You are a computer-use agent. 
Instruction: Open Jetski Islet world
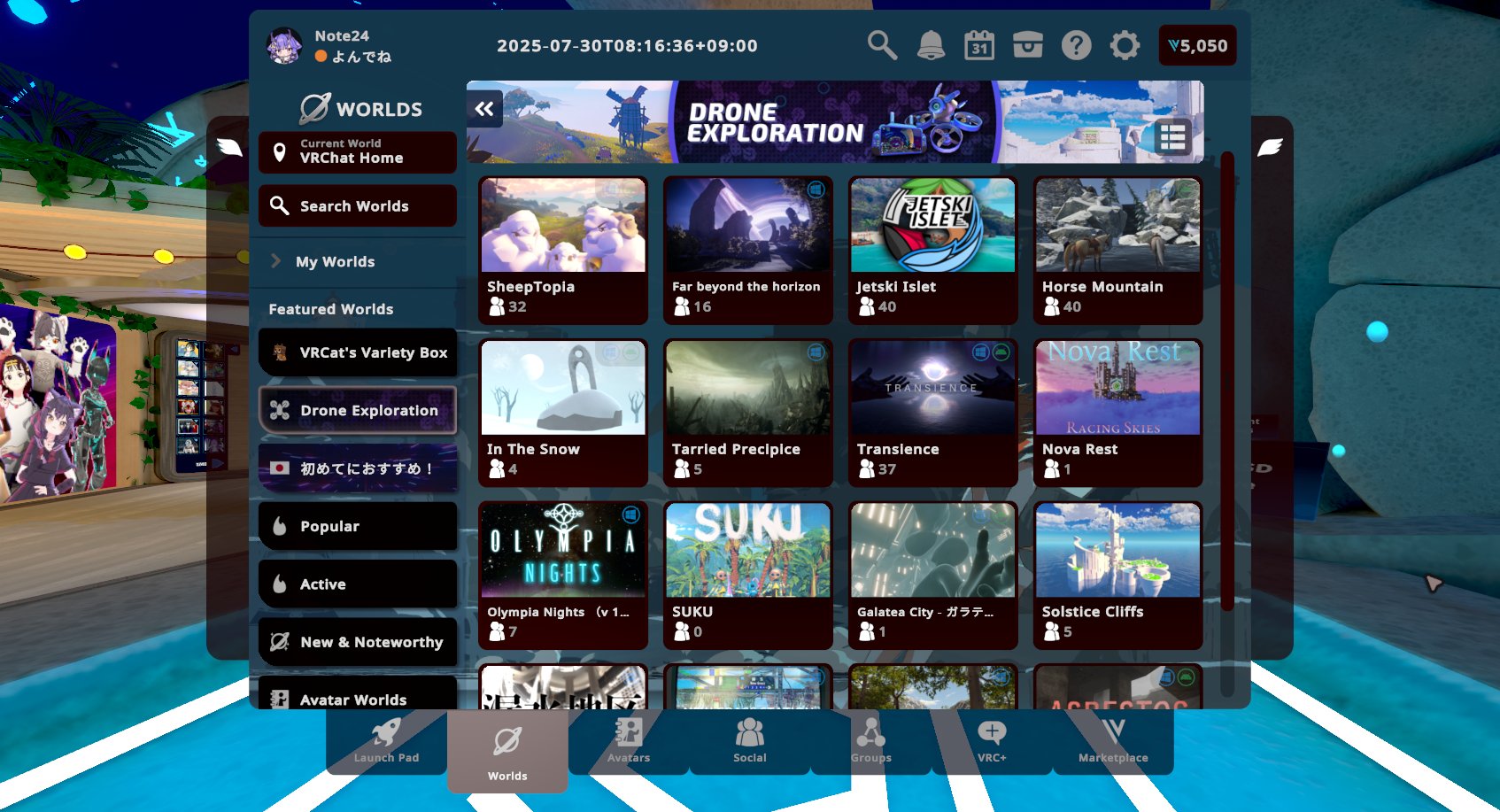933,251
